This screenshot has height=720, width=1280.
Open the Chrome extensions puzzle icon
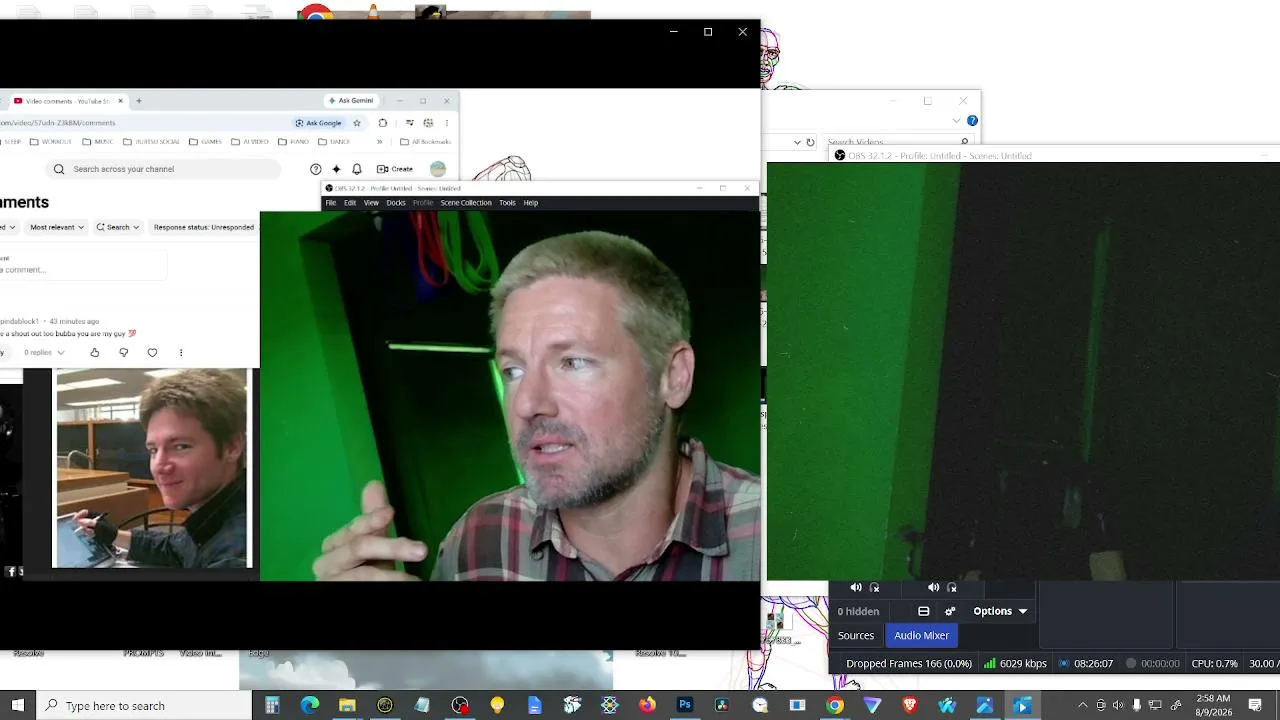(383, 123)
